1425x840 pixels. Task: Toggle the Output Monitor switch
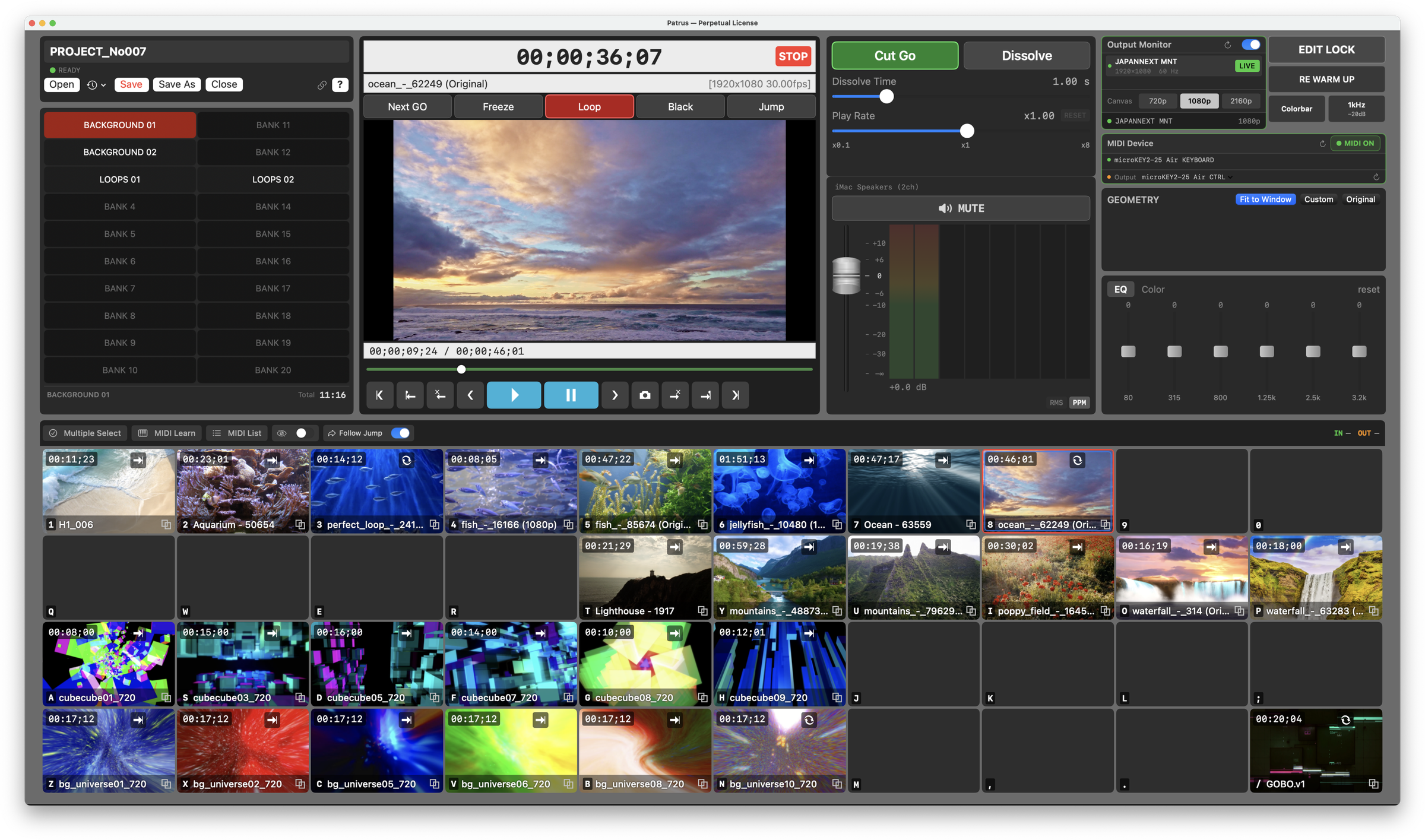1251,45
